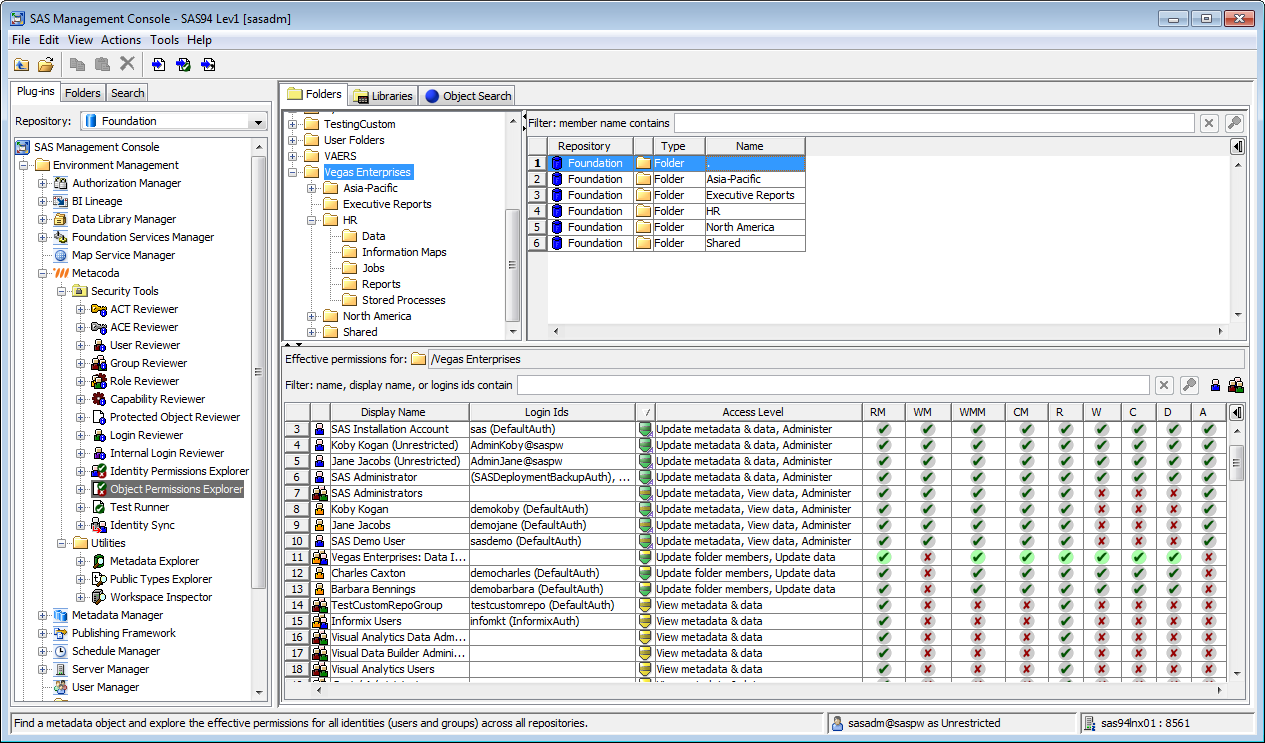Viewport: 1265px width, 743px height.
Task: Collapse the Security Tools folder
Action: click(x=62, y=291)
